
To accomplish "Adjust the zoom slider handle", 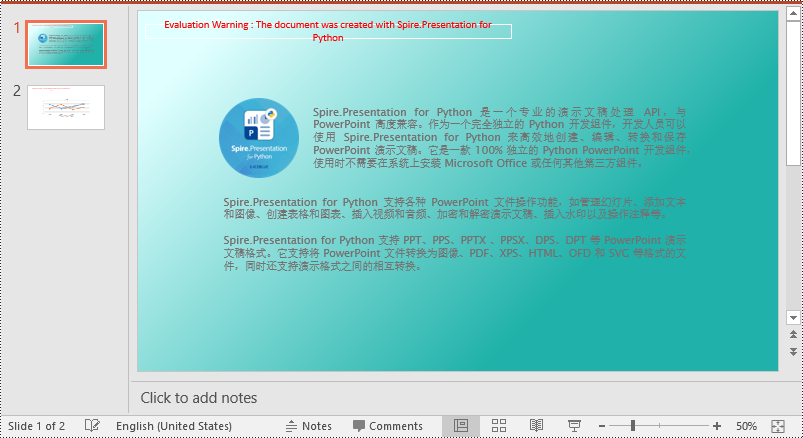I will [633, 426].
